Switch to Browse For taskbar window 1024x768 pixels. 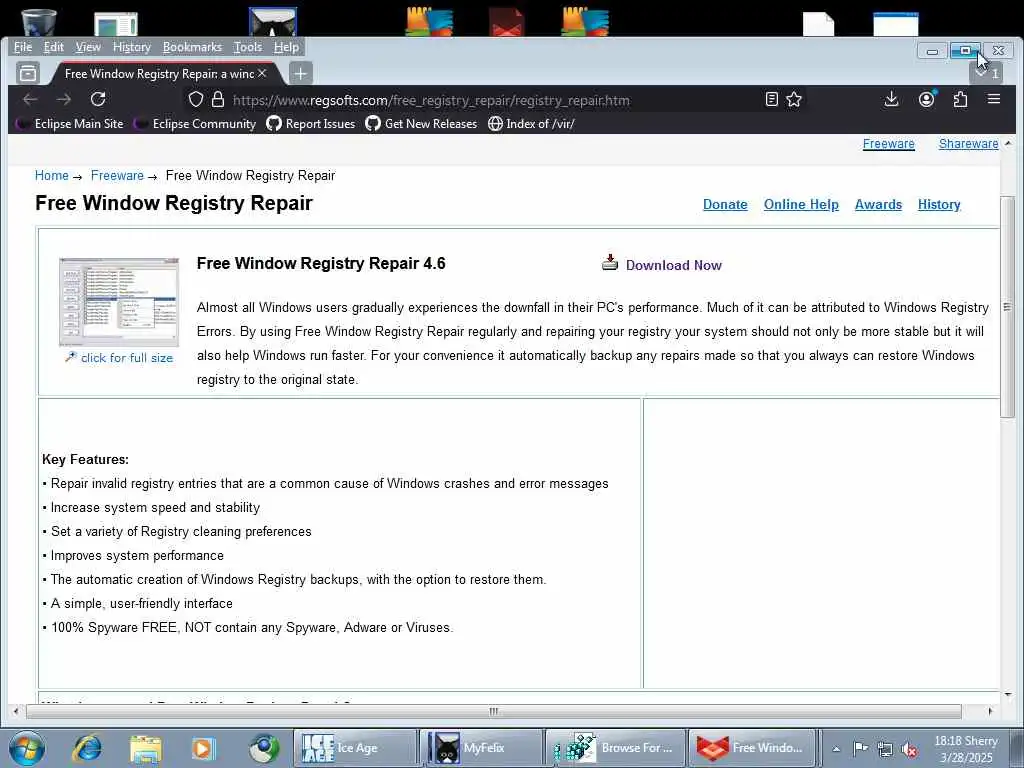point(616,748)
